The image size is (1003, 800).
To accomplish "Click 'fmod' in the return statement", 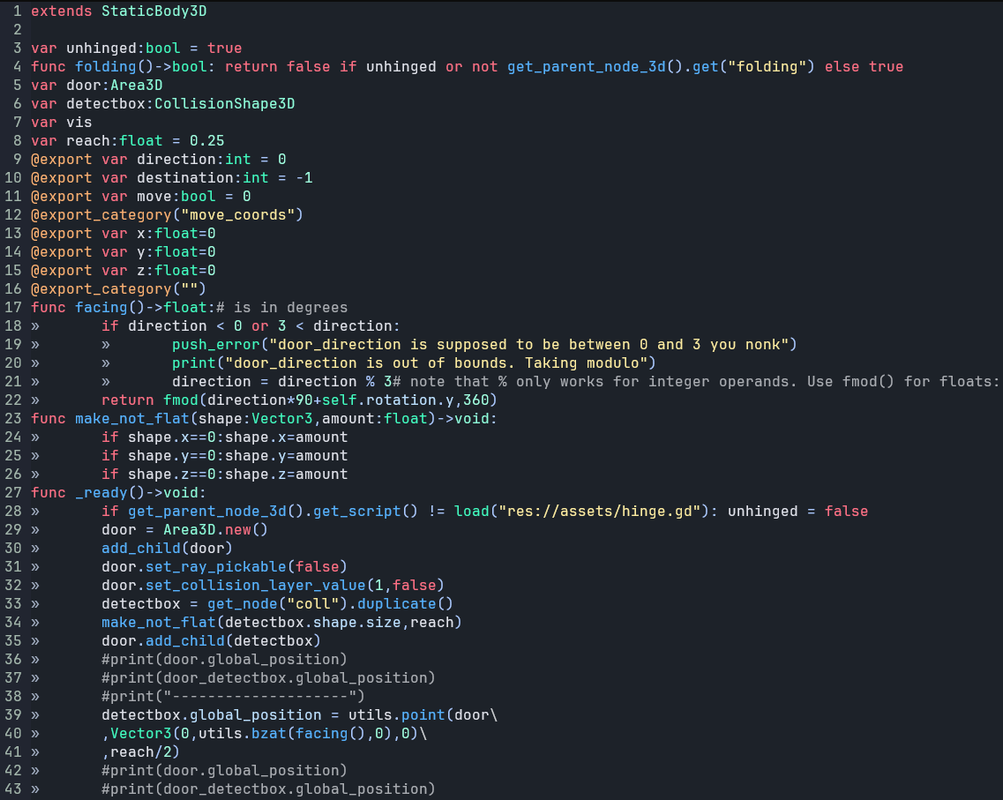I will pyautogui.click(x=181, y=400).
